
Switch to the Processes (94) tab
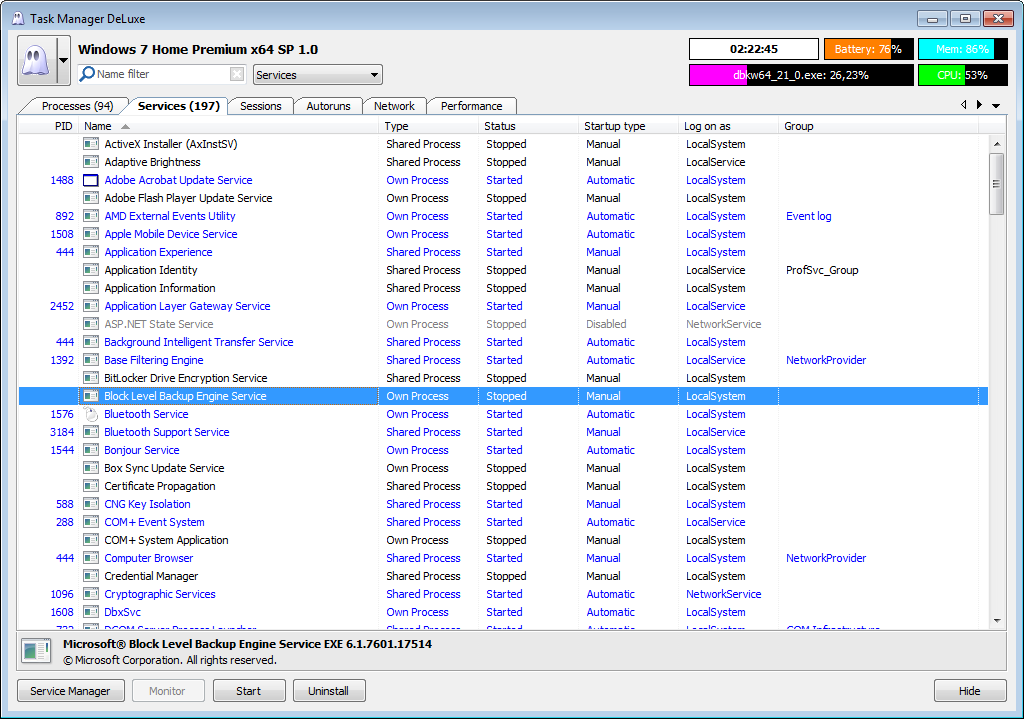click(x=77, y=106)
